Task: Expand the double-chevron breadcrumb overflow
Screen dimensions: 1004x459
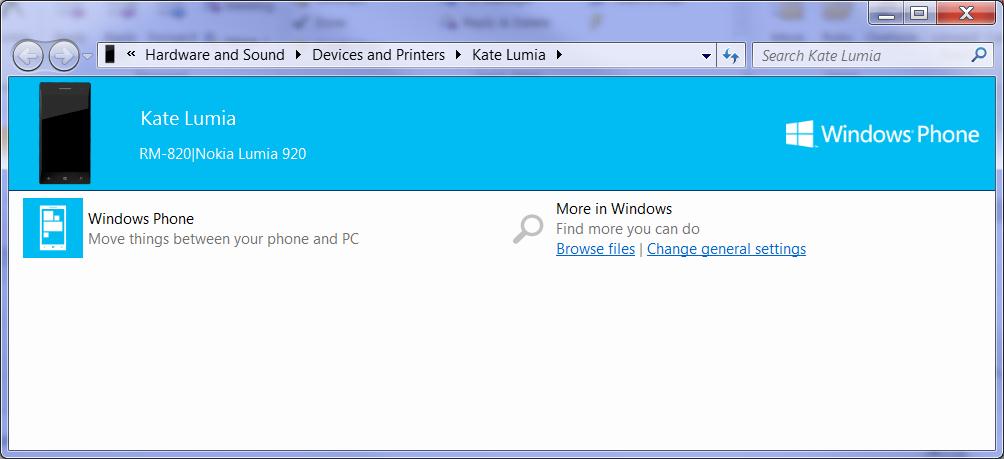Action: [131, 54]
